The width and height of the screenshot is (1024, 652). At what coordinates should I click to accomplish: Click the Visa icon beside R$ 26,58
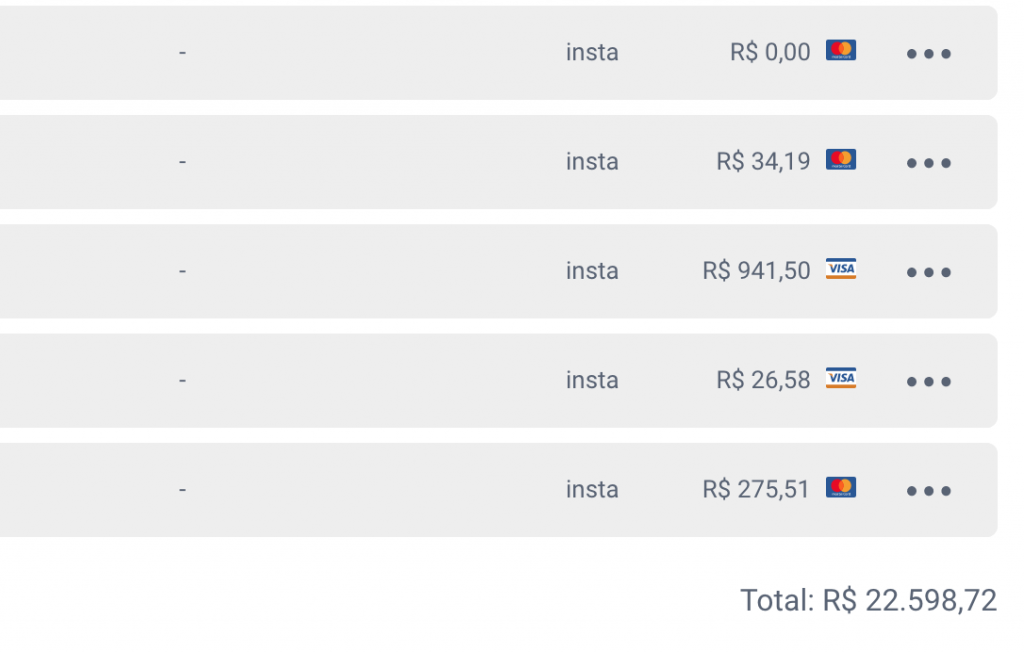tap(840, 378)
